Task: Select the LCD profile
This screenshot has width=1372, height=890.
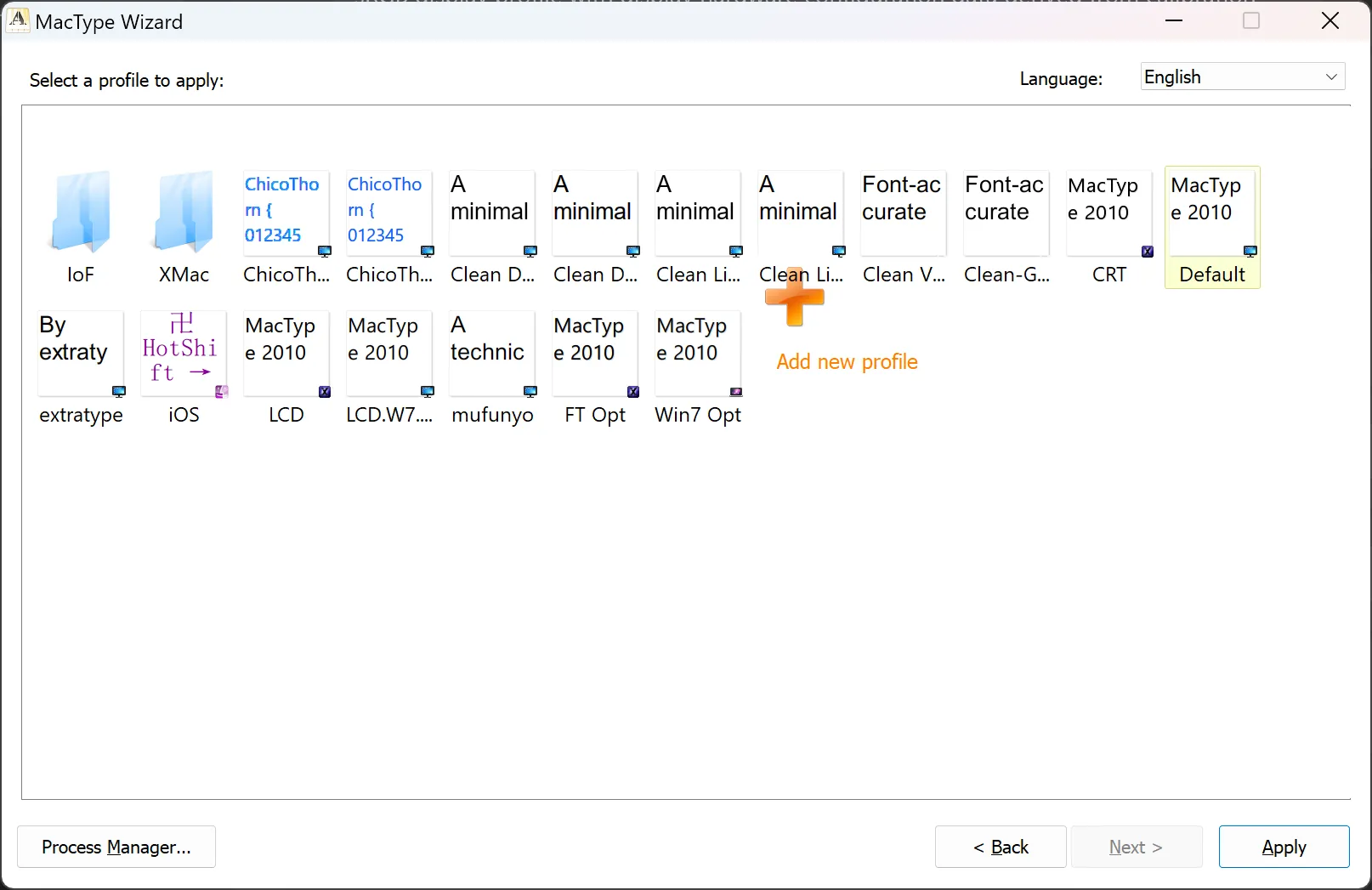Action: click(x=286, y=353)
